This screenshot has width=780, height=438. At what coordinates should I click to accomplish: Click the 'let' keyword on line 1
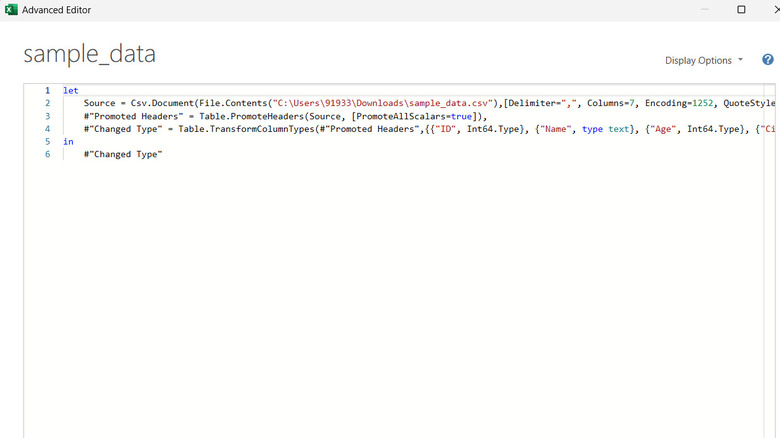[71, 91]
